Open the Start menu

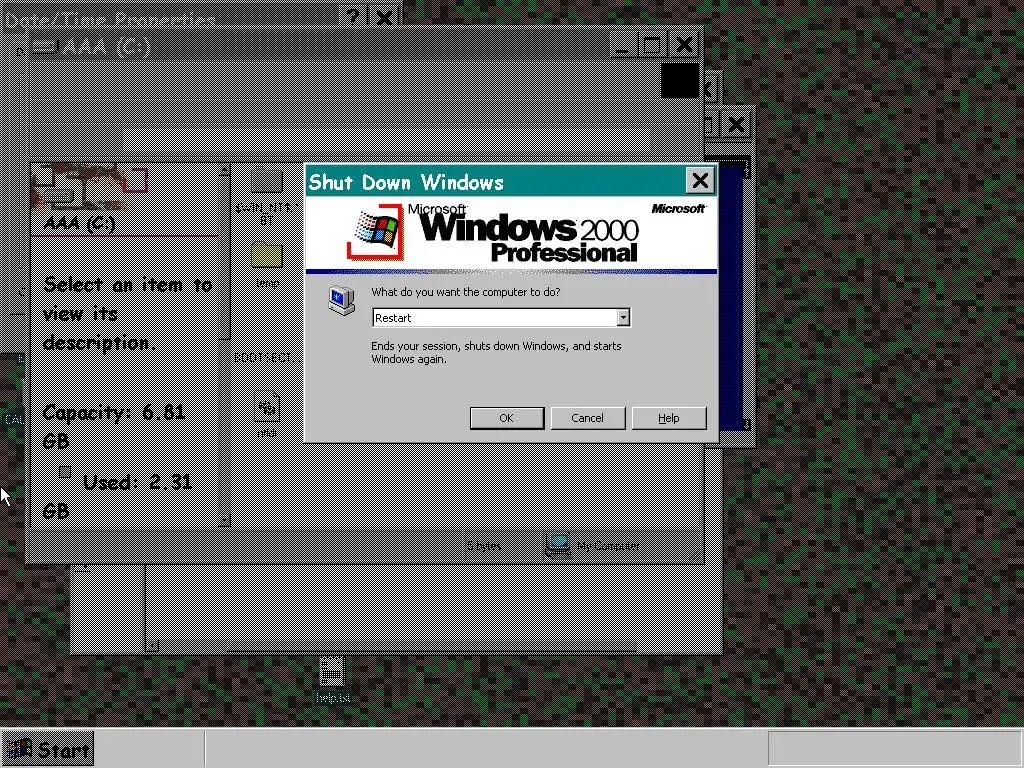[x=48, y=749]
